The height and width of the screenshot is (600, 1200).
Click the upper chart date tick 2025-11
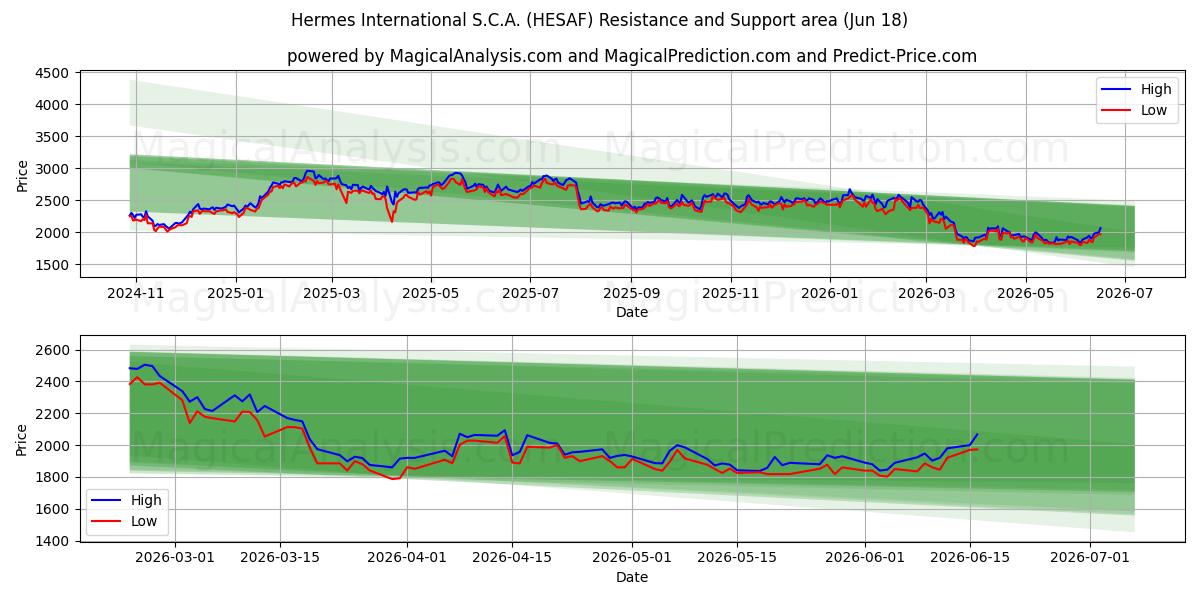tap(730, 294)
